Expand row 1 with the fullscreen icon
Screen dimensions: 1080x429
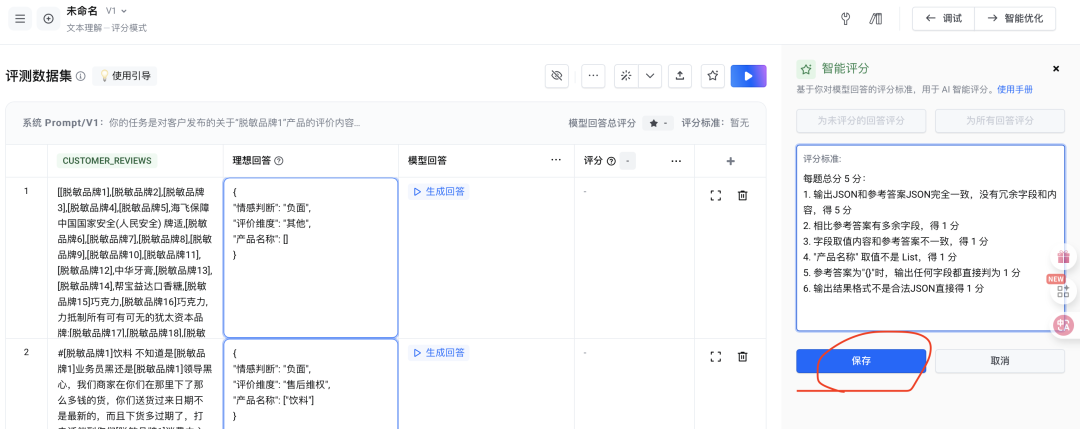[x=716, y=196]
